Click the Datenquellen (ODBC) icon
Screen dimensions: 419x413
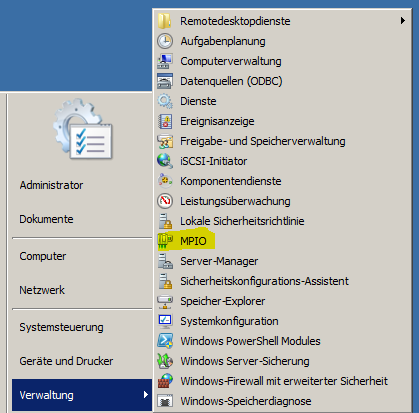tap(165, 81)
